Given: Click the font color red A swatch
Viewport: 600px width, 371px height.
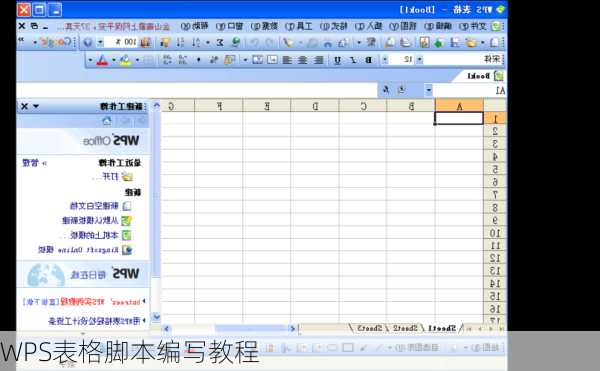Looking at the screenshot, I should pos(102,60).
